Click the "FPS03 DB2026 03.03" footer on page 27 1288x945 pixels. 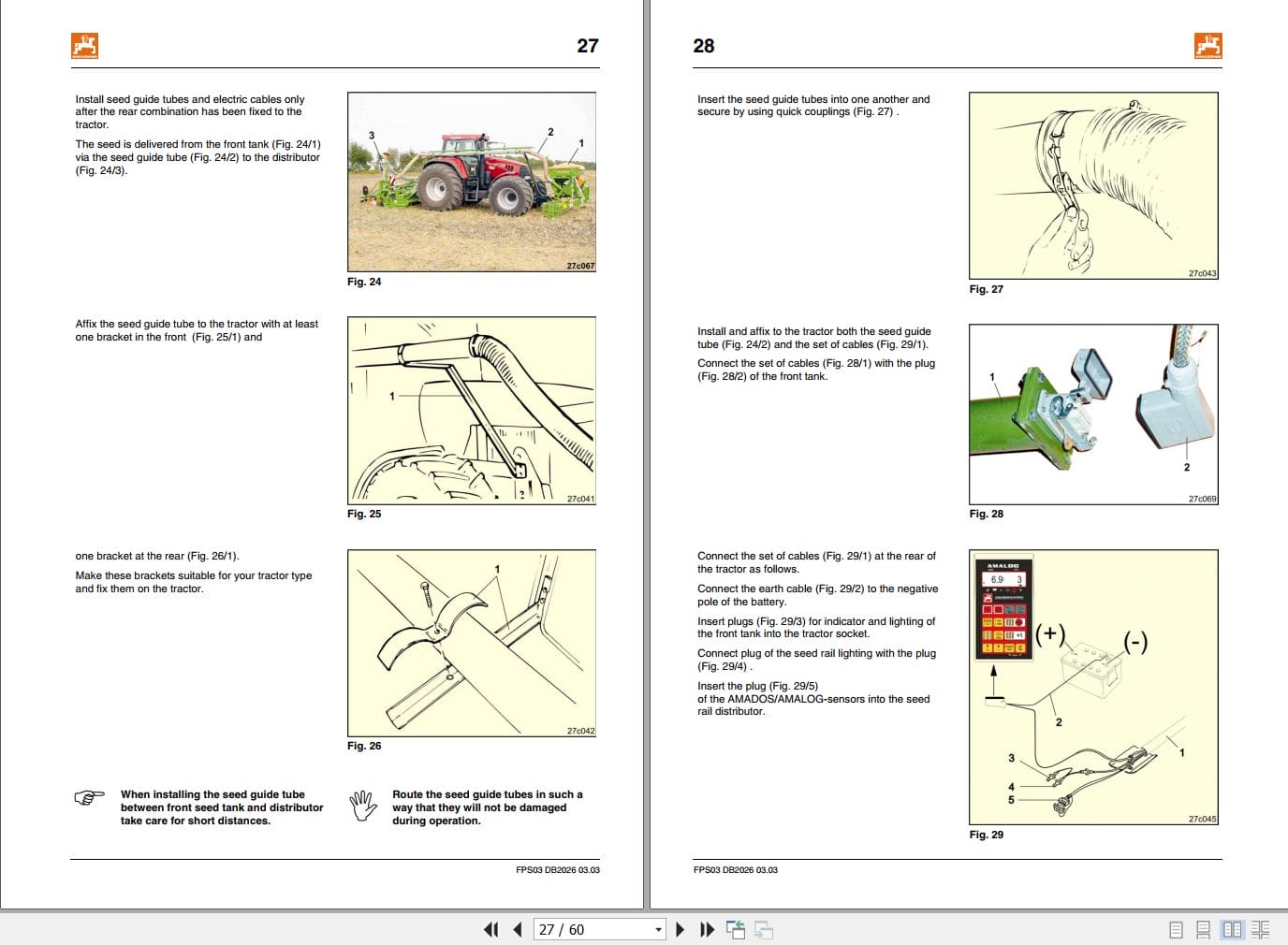[558, 870]
